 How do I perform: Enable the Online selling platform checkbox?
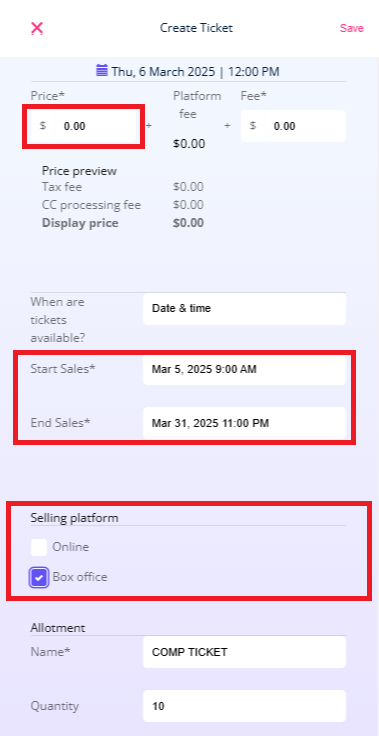tap(39, 547)
